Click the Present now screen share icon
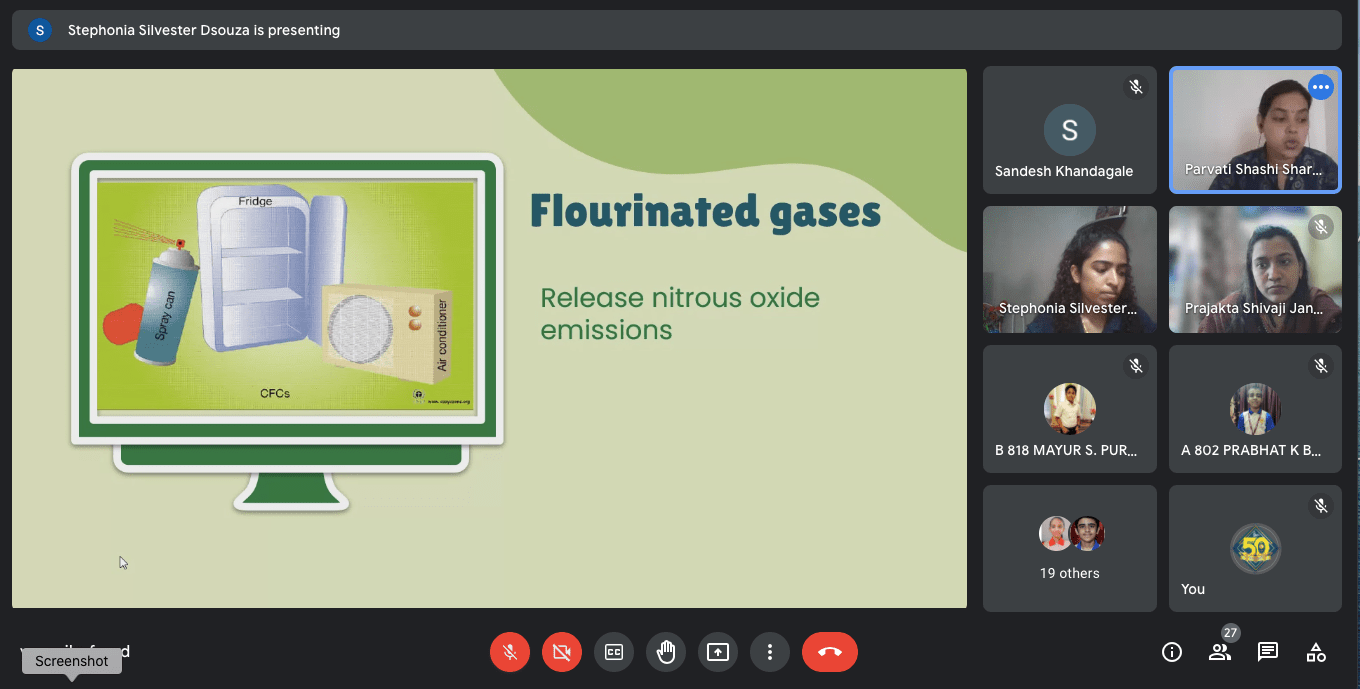 coord(718,652)
